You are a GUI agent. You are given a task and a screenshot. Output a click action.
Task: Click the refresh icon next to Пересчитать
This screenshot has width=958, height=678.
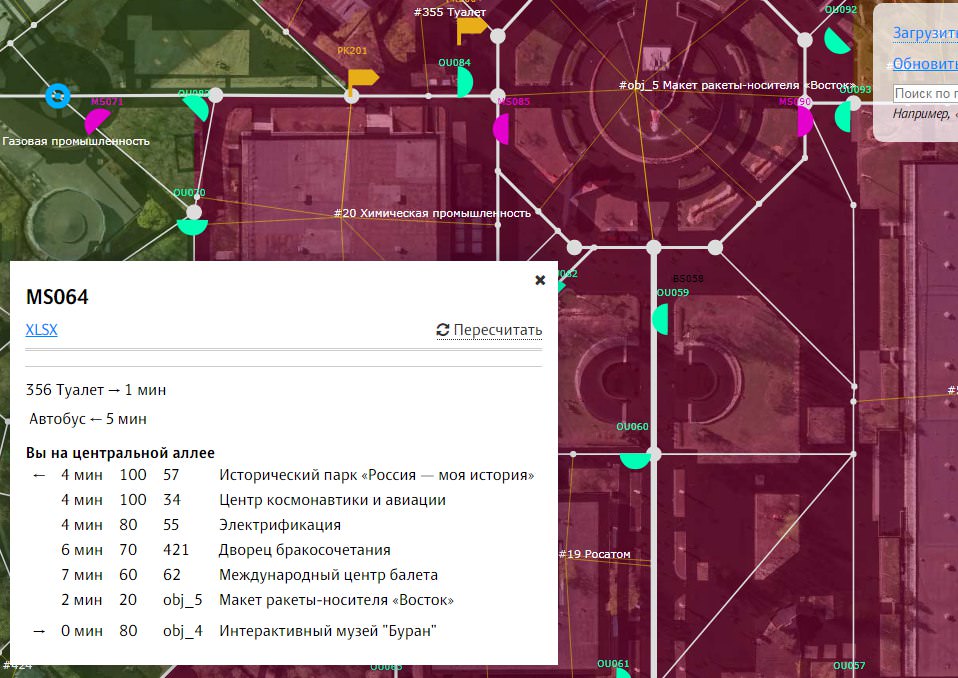442,330
